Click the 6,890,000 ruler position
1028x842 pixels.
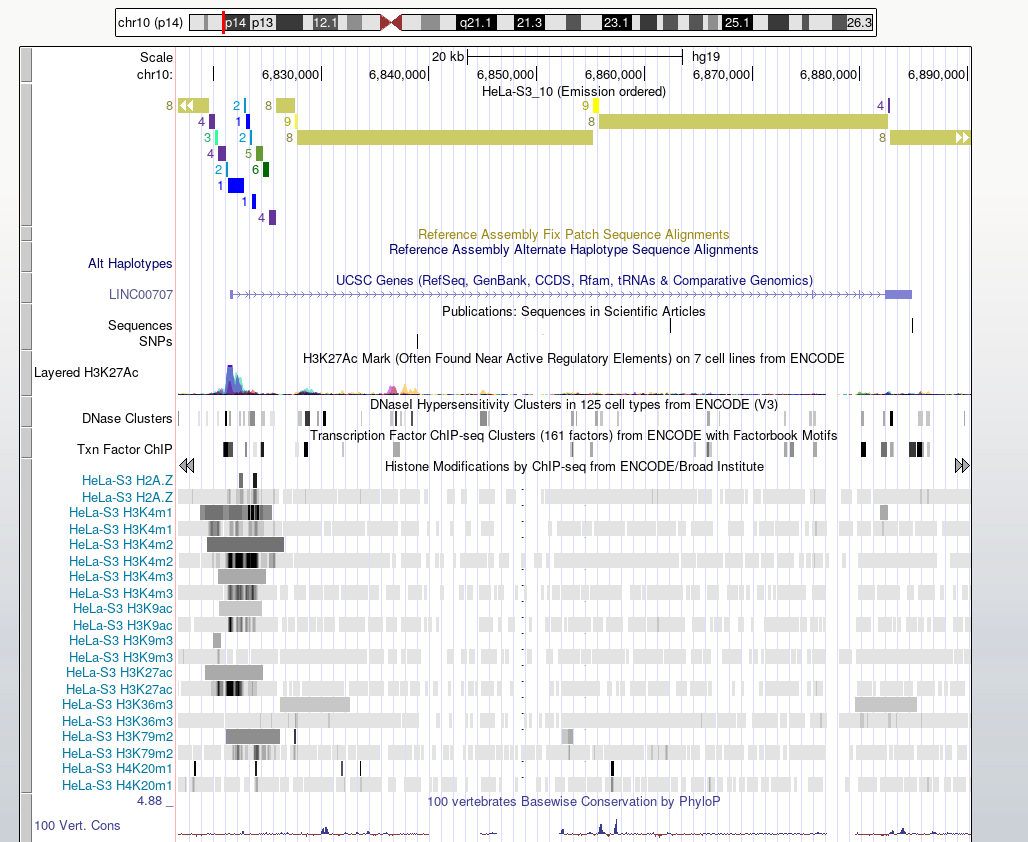pos(936,75)
